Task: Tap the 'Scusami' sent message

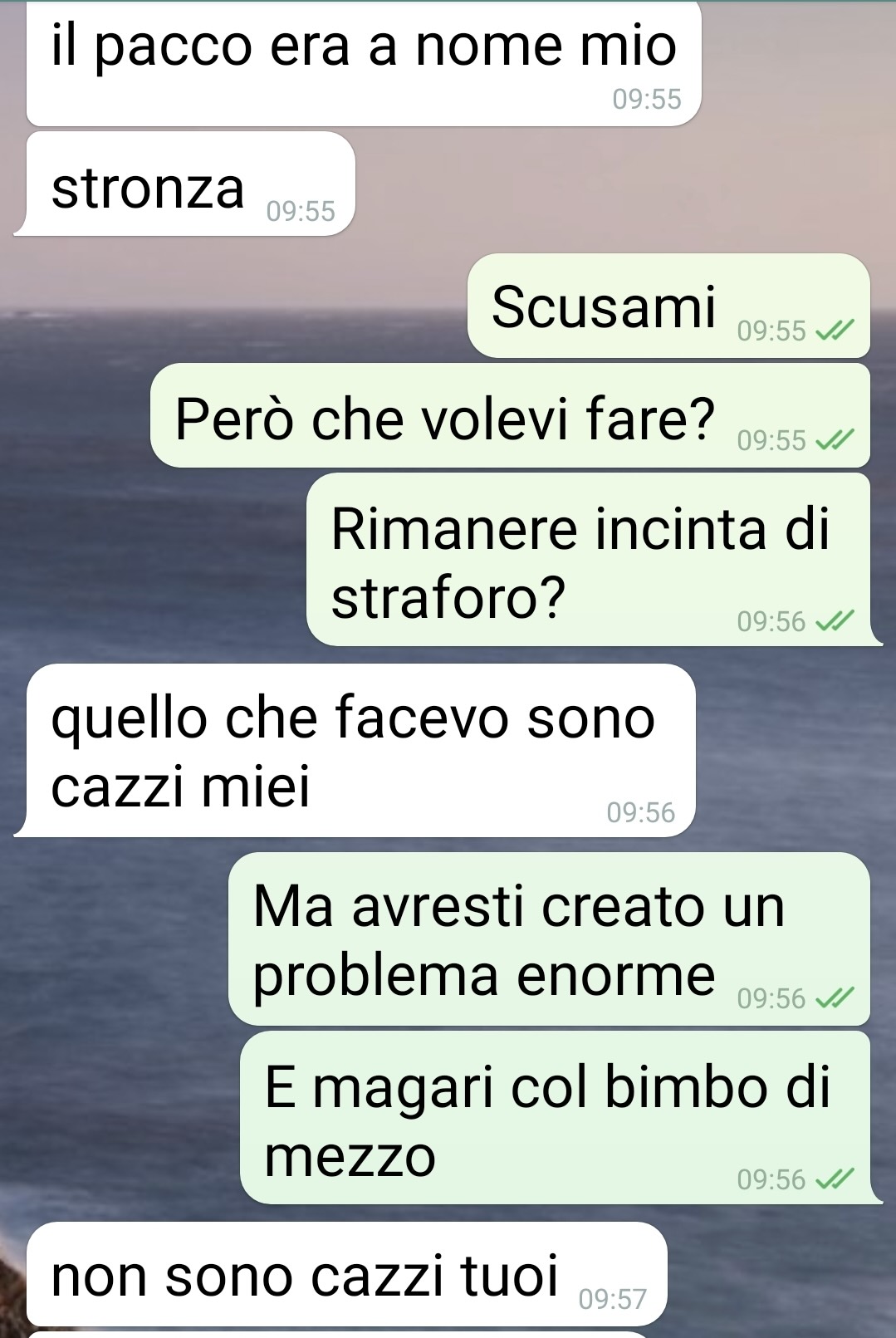Action: pyautogui.click(x=668, y=306)
